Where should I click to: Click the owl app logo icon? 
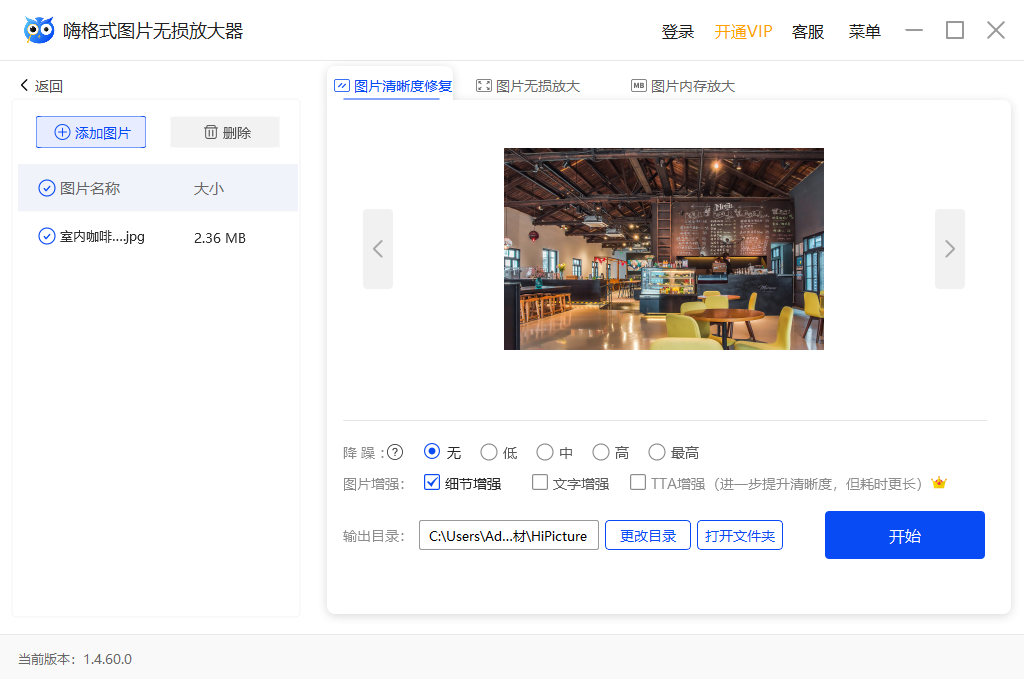click(x=38, y=29)
